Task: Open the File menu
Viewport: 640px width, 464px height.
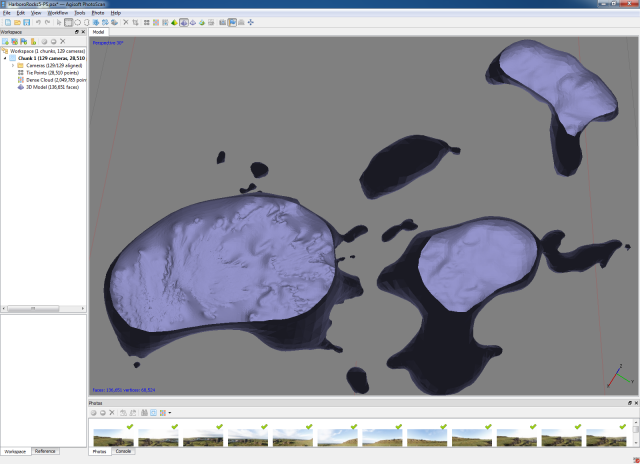Action: (x=7, y=13)
